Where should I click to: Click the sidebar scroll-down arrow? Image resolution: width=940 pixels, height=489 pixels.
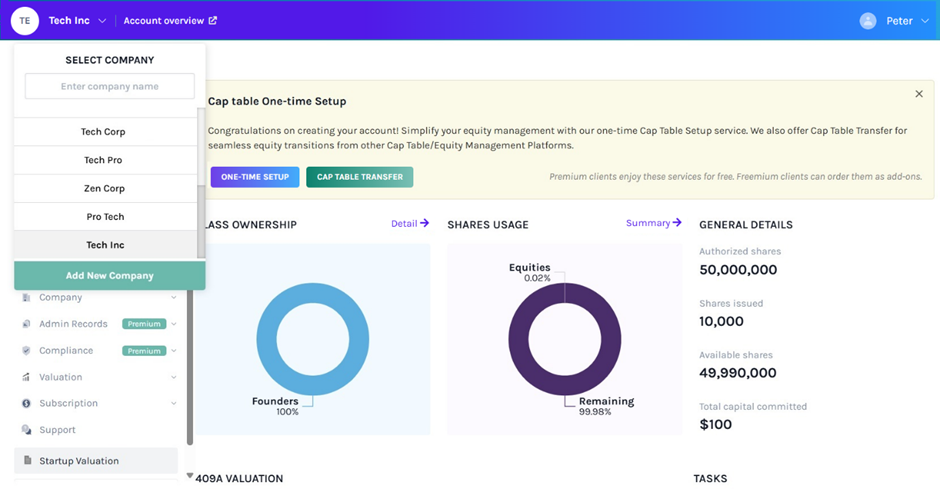(x=189, y=476)
